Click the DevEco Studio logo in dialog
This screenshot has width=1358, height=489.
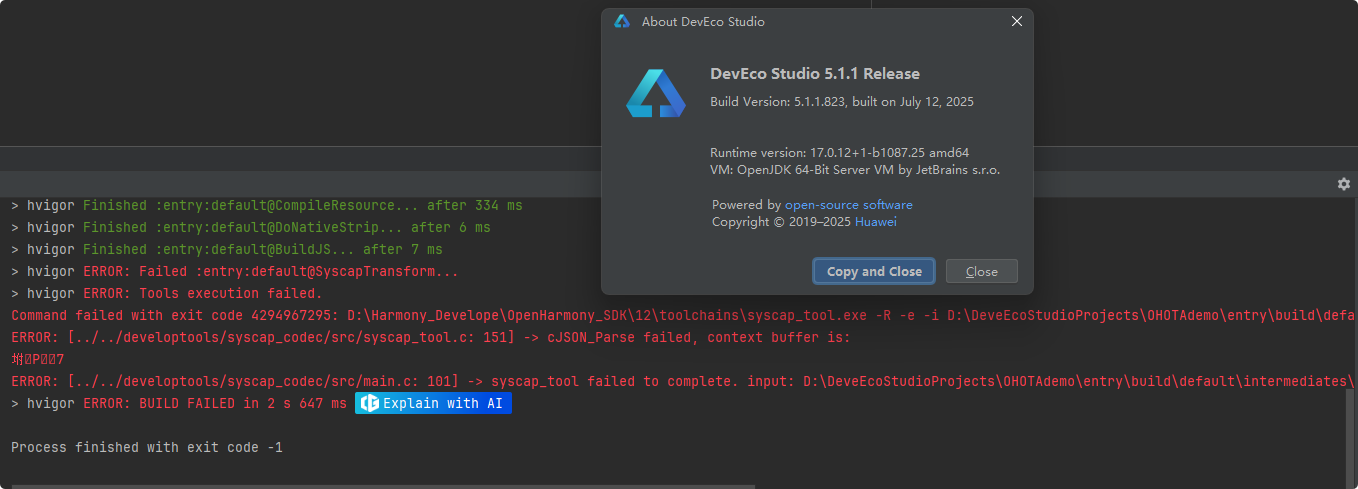point(656,93)
